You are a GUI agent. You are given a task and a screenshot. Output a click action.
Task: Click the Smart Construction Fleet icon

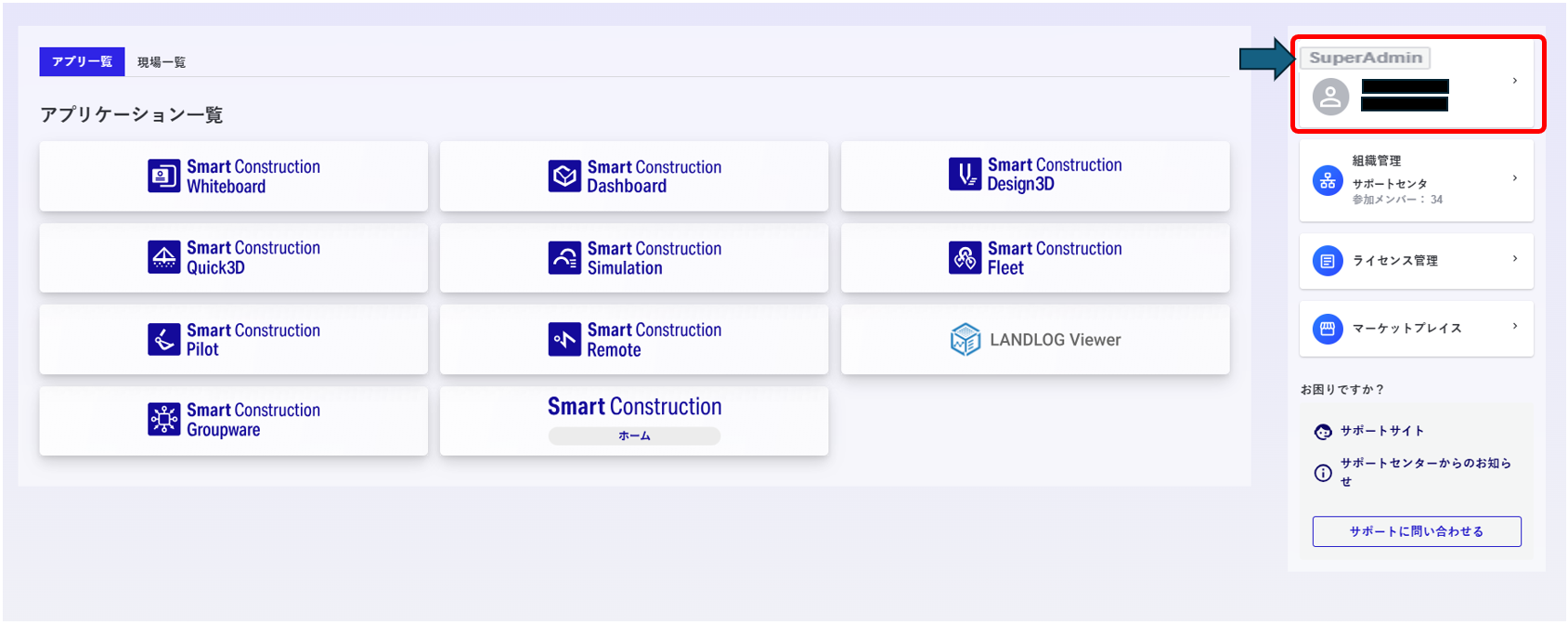[x=965, y=257]
